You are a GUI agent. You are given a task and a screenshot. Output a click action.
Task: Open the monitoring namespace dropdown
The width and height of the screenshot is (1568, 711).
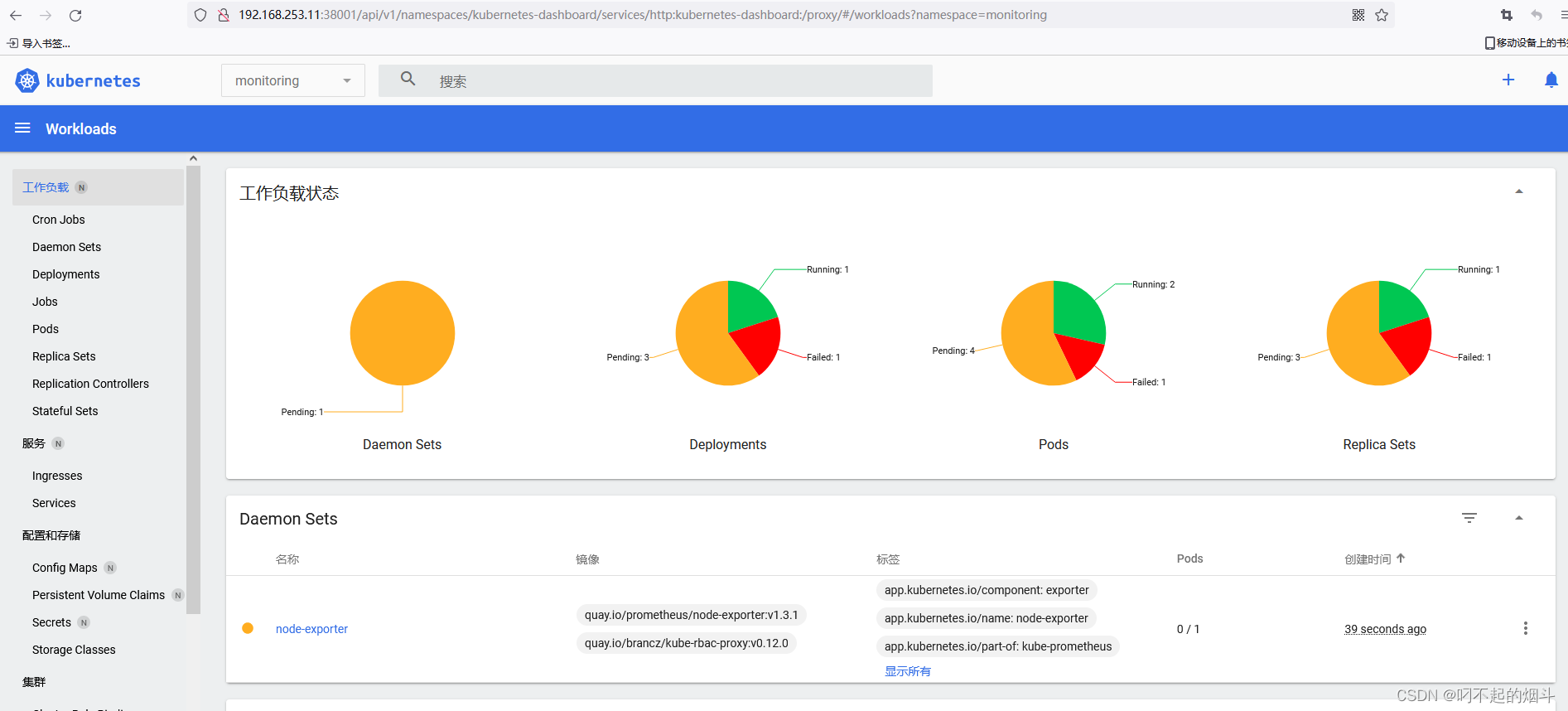click(293, 80)
